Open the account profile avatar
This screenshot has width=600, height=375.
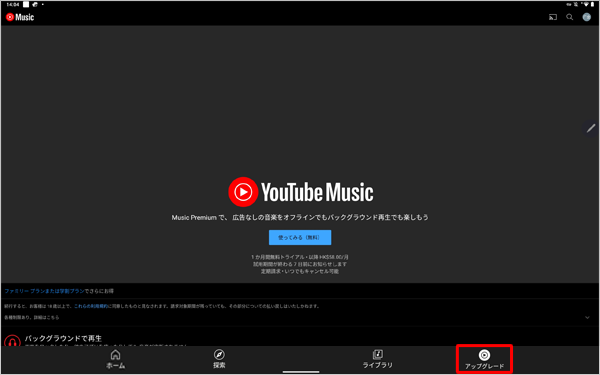[587, 17]
